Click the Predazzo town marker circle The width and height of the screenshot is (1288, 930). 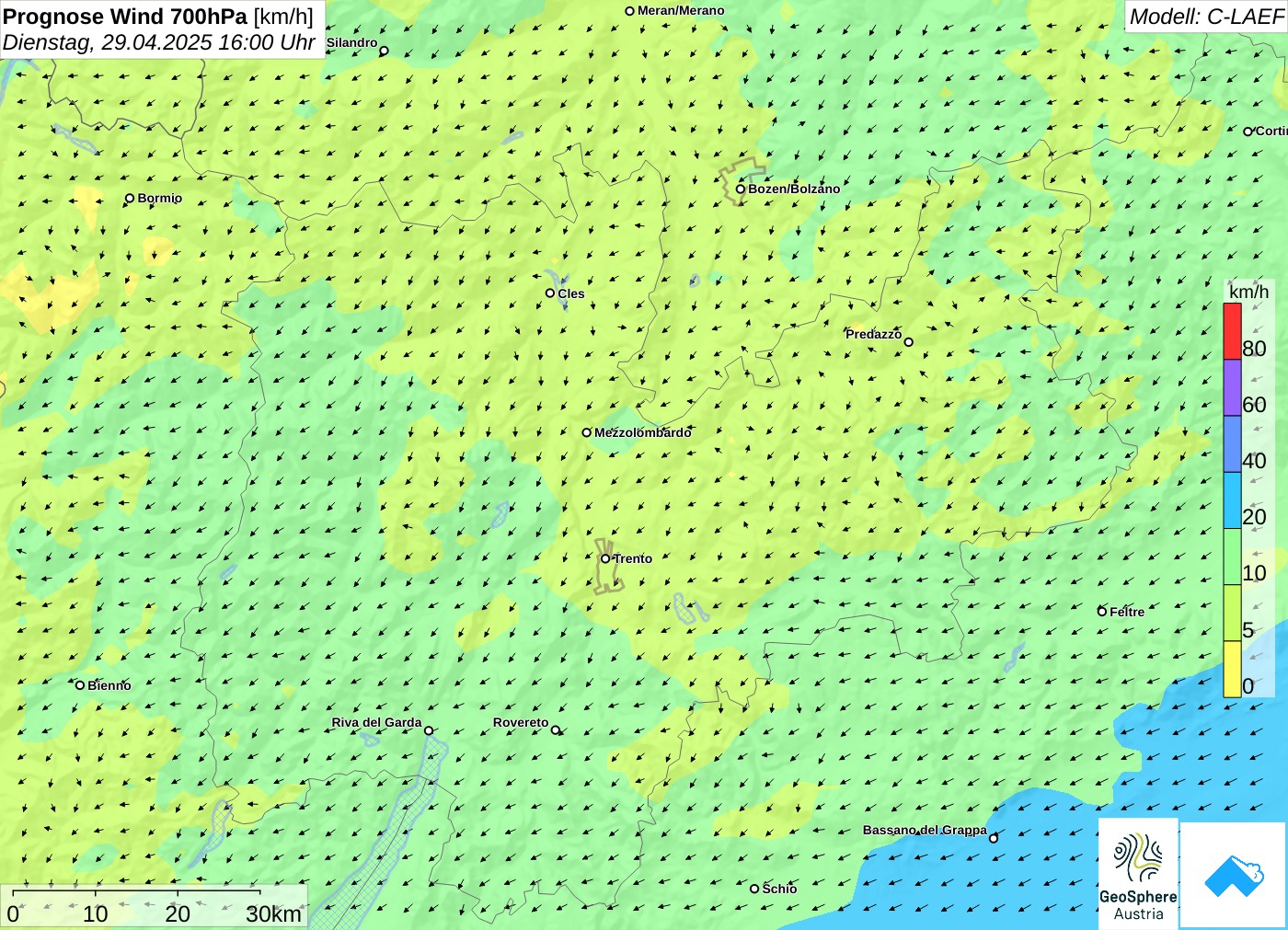tap(909, 342)
